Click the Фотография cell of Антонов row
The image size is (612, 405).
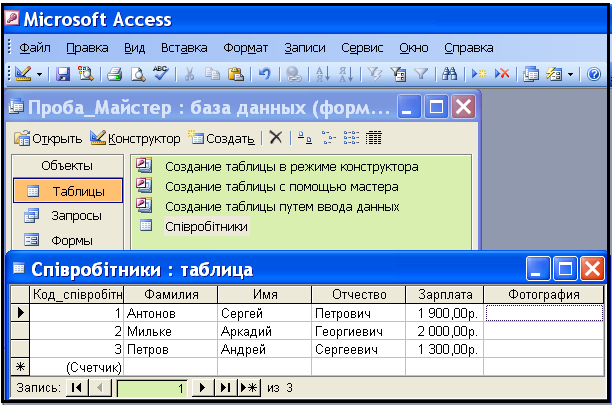click(544, 313)
